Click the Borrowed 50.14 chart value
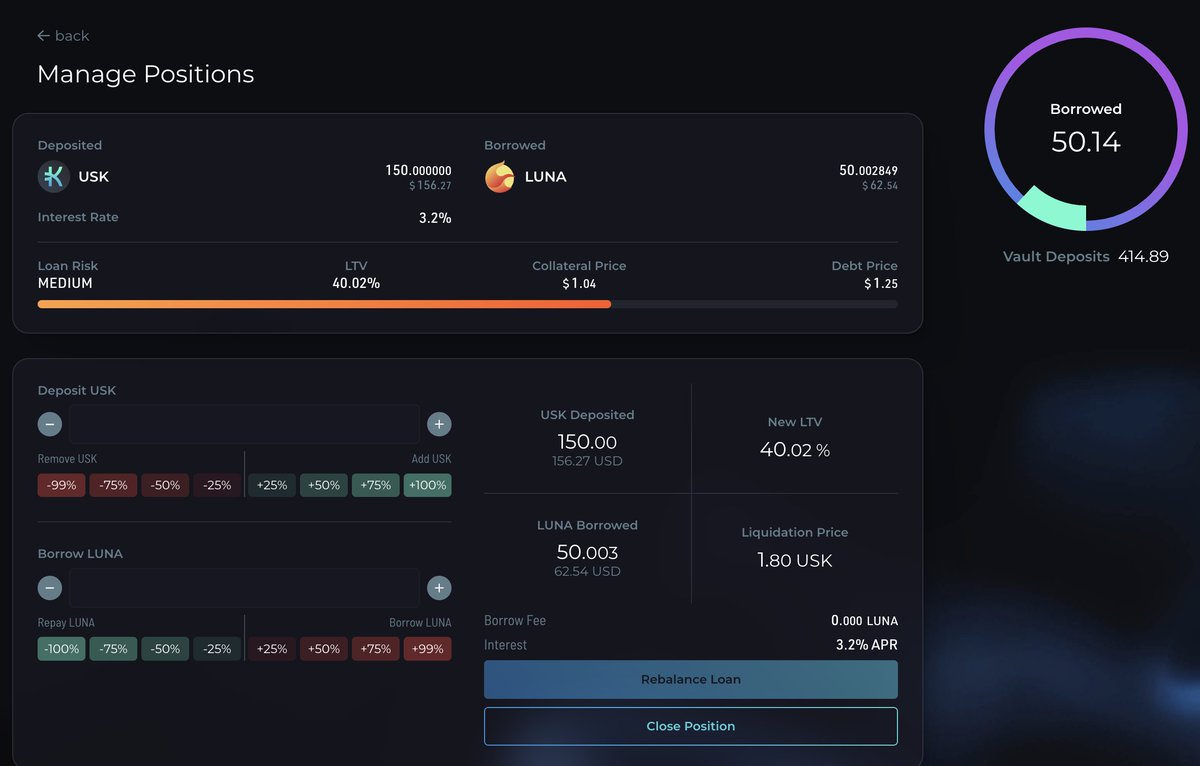The height and width of the screenshot is (766, 1200). coord(1086,142)
